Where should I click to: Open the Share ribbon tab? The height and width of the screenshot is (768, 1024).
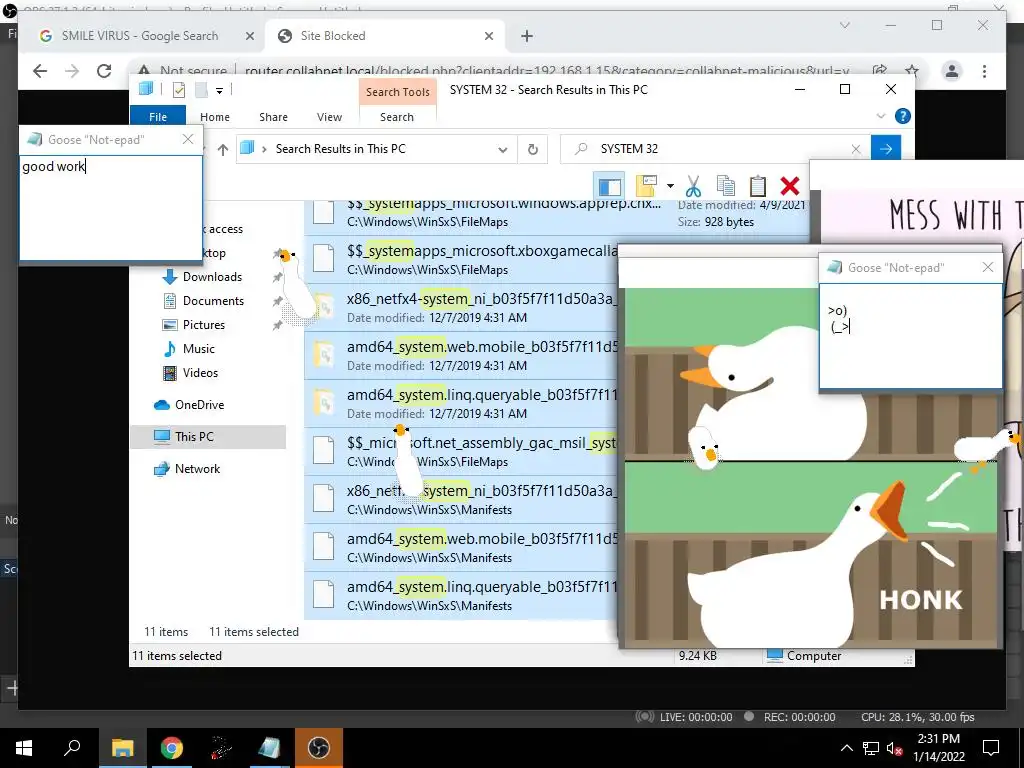273,117
